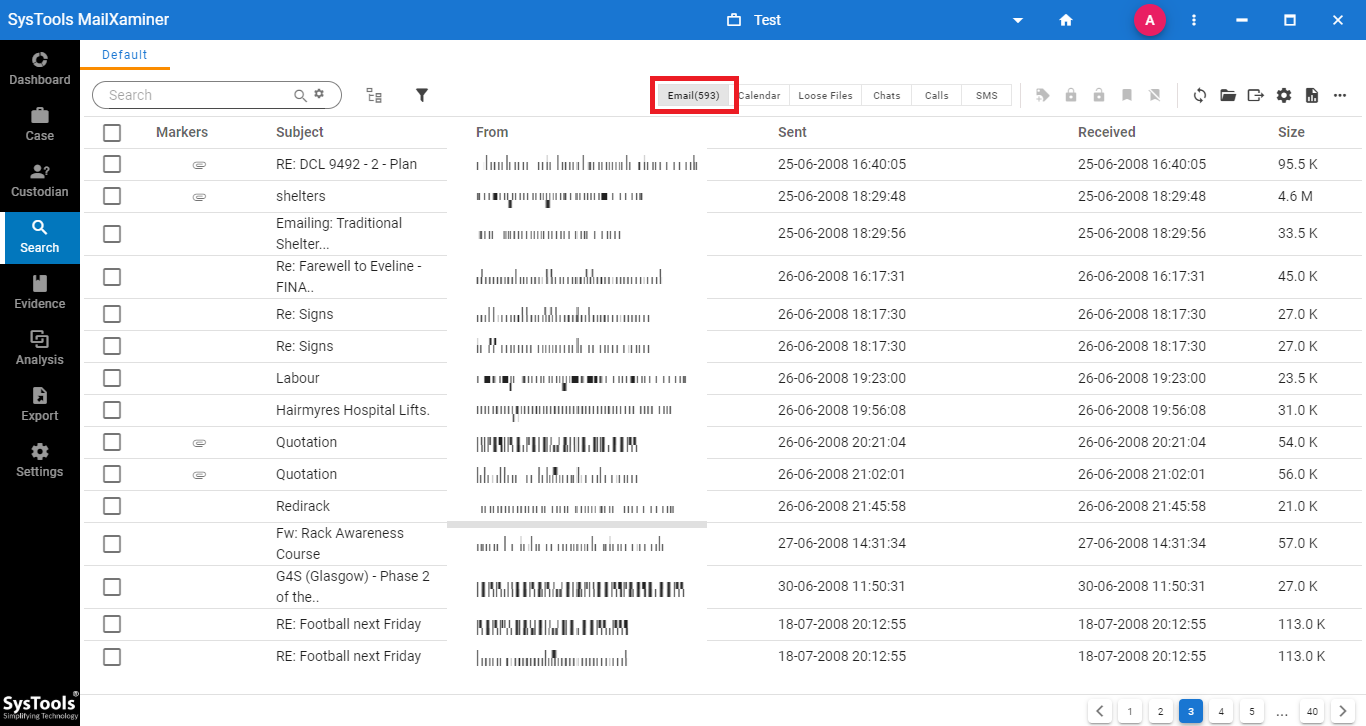Check the G4S (Glasgow) - Phase 2 row
The width and height of the screenshot is (1366, 726).
click(112, 587)
